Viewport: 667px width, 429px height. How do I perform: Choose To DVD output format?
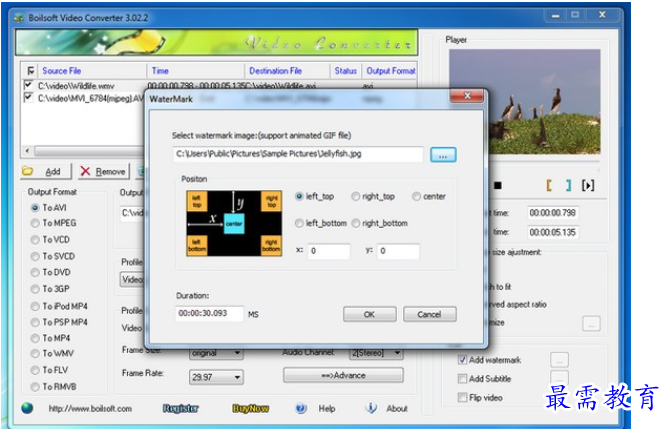coord(51,273)
